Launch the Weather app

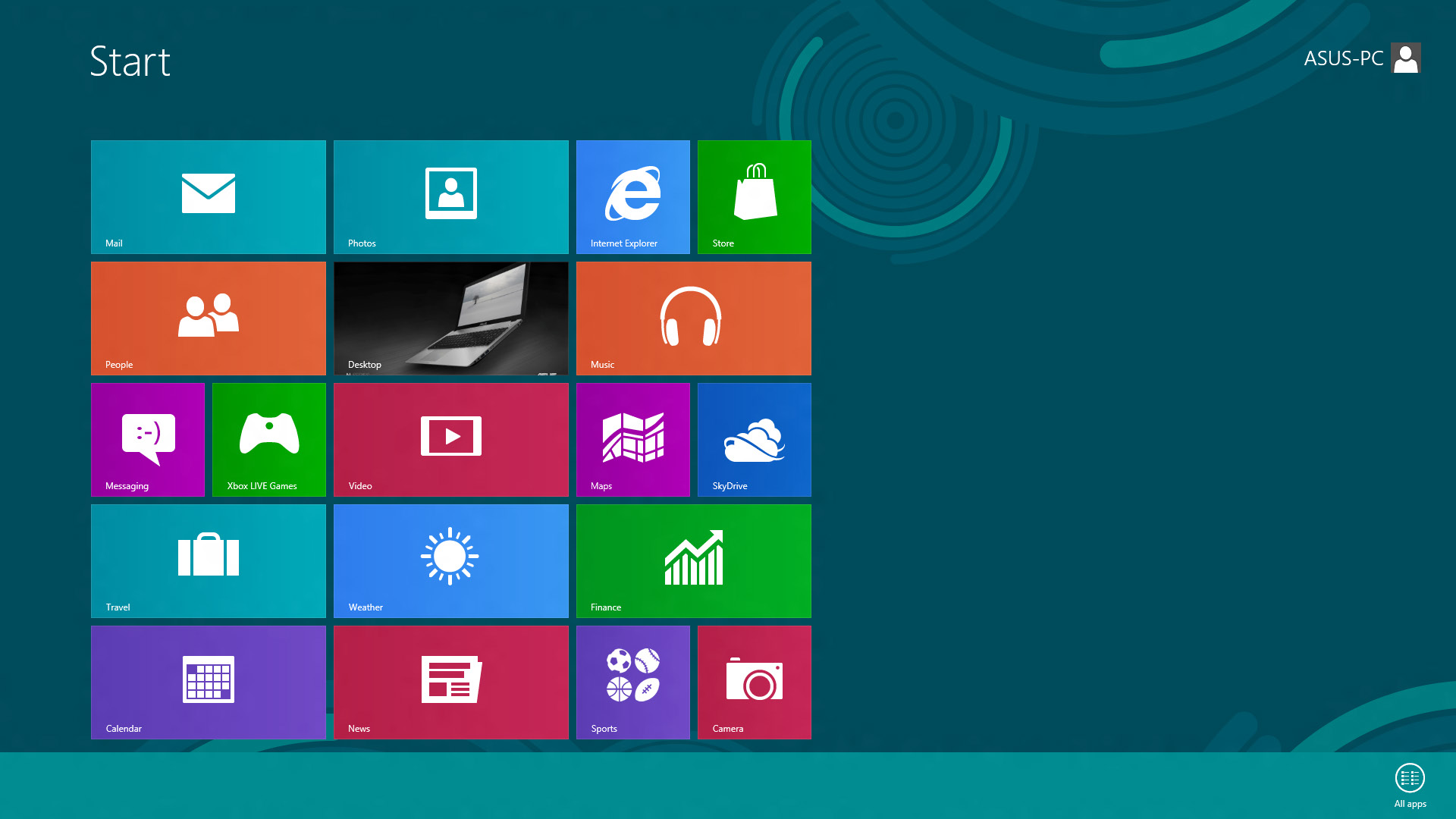point(451,561)
